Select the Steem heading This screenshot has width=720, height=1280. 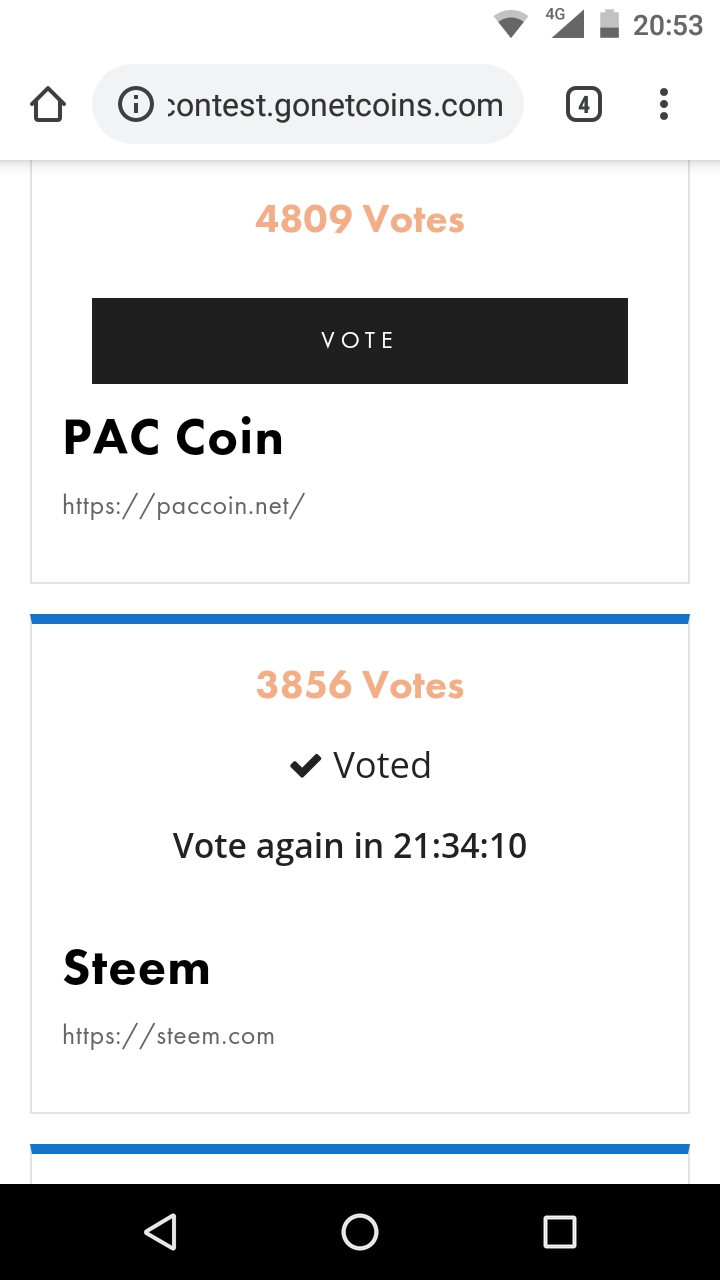click(137, 968)
